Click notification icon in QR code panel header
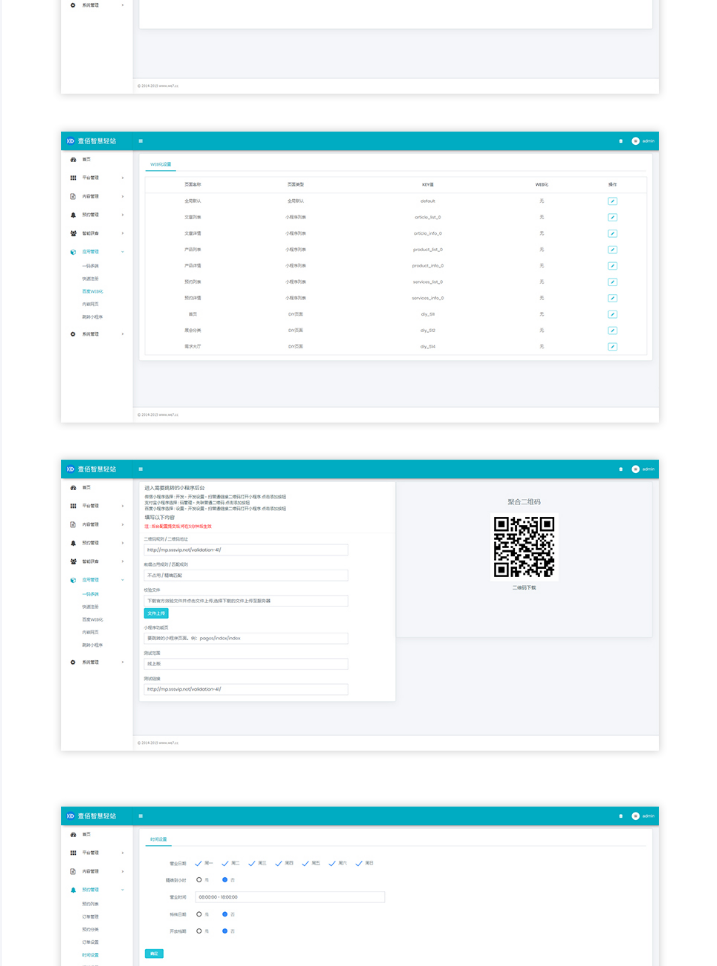This screenshot has height=966, width=717. [620, 469]
